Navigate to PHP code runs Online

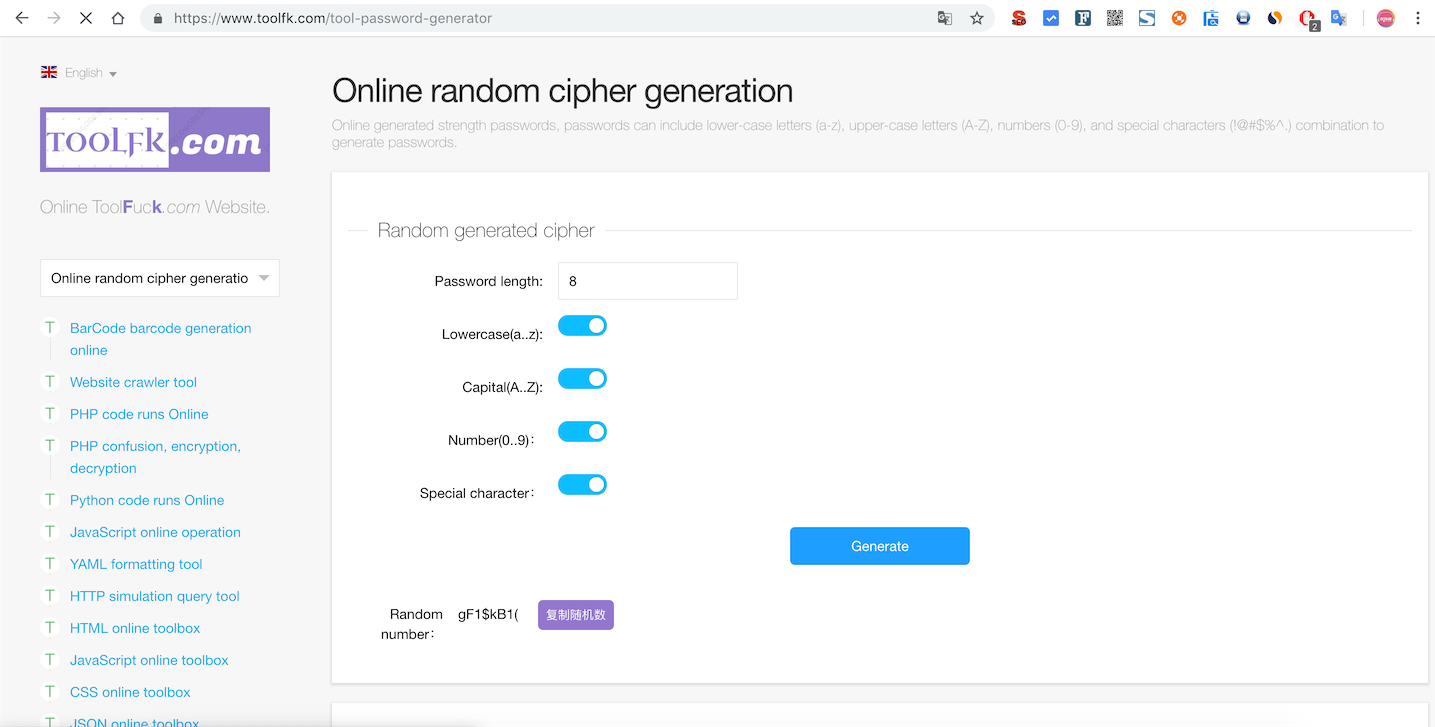[x=139, y=413]
